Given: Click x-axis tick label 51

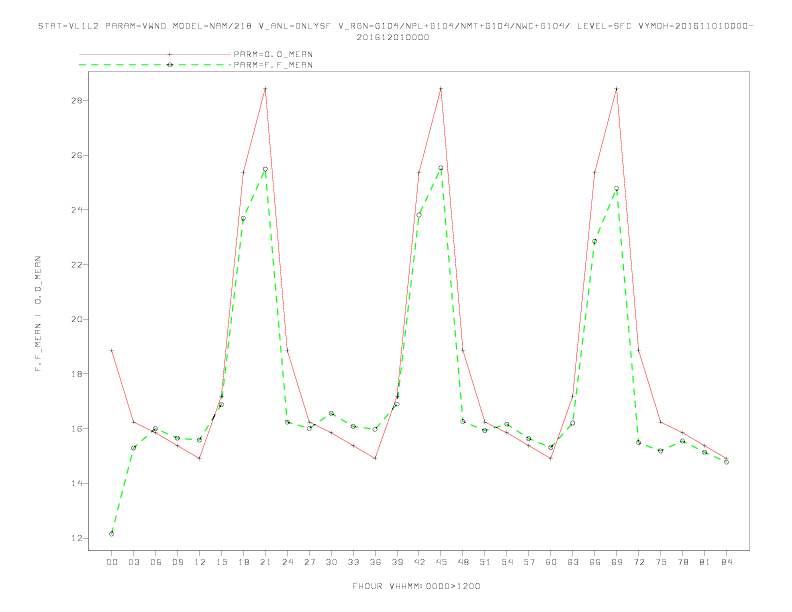Looking at the screenshot, I should pos(485,562).
